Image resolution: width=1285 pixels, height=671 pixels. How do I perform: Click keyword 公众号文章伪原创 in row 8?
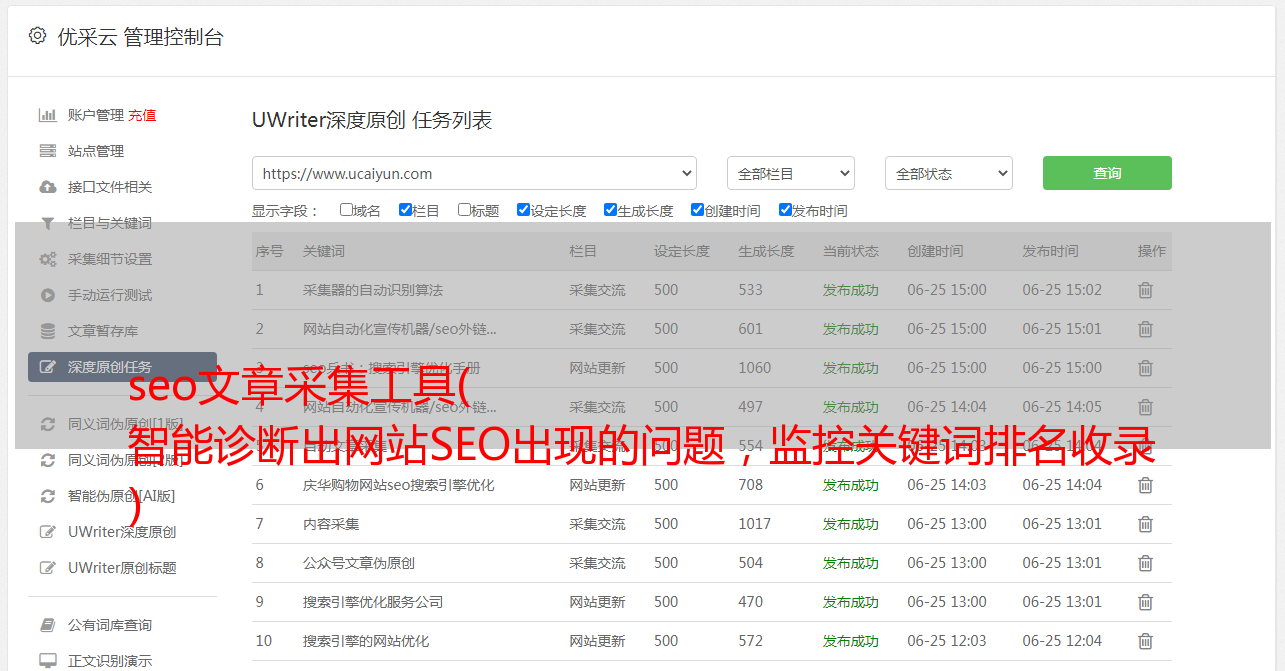pyautogui.click(x=359, y=563)
